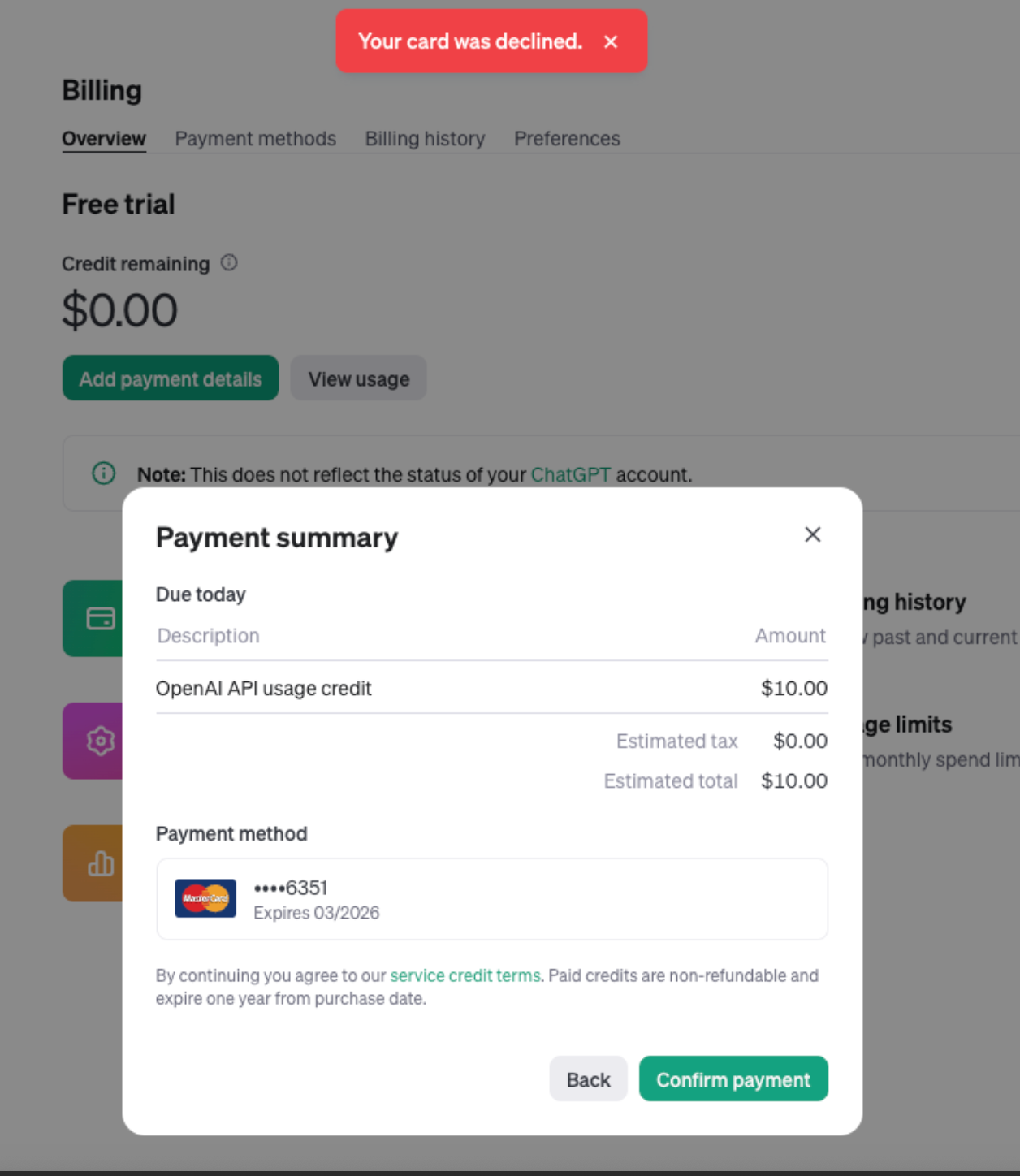Click the Confirm payment button
Image resolution: width=1020 pixels, height=1176 pixels.
[x=733, y=1079]
